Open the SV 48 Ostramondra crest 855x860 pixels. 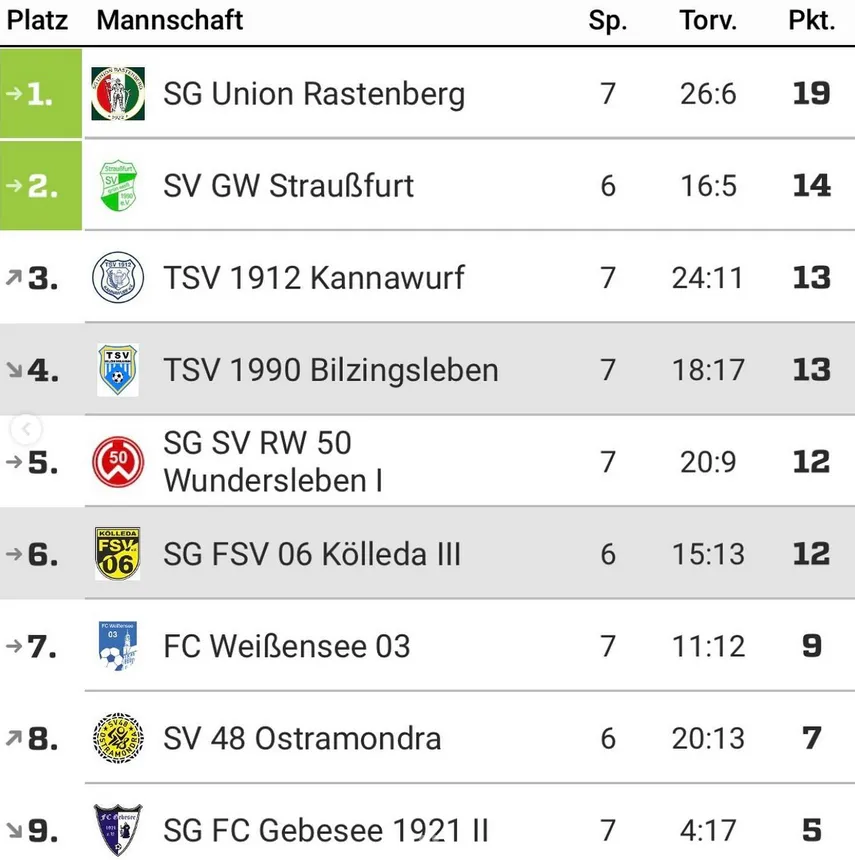point(118,738)
